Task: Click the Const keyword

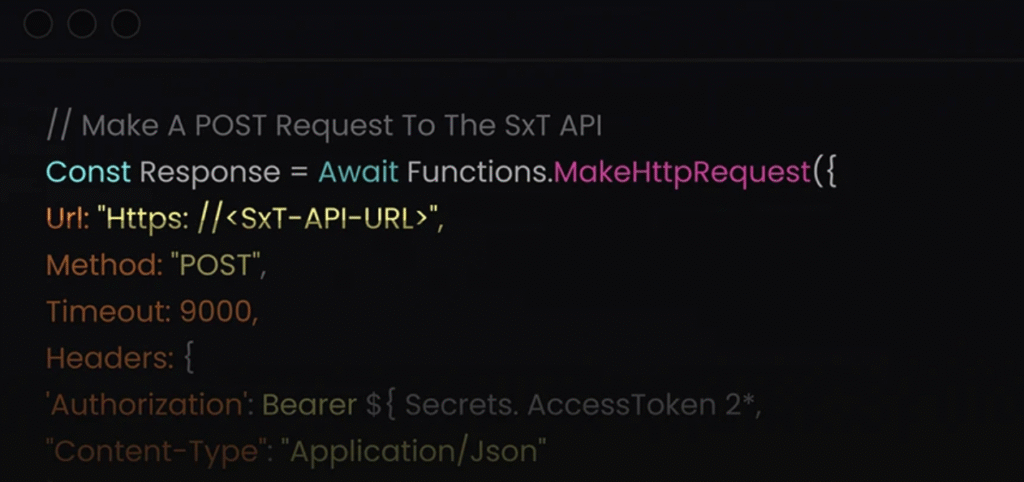Action: pos(89,172)
